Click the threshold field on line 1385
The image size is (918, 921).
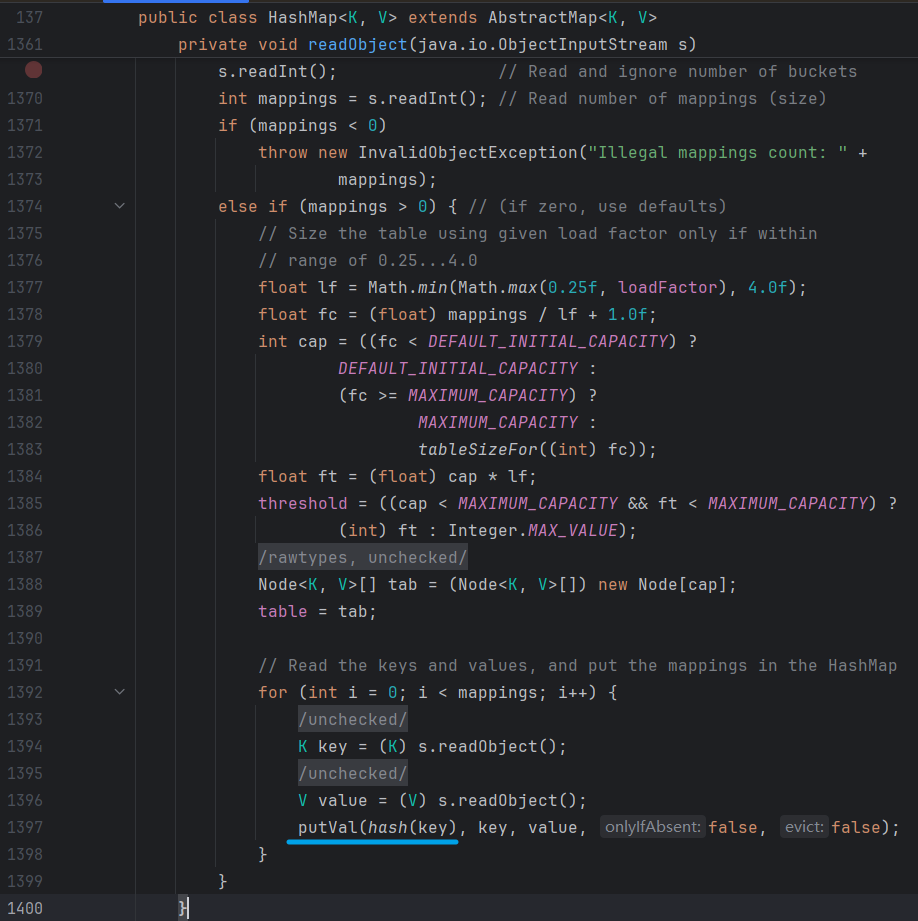pyautogui.click(x=302, y=503)
